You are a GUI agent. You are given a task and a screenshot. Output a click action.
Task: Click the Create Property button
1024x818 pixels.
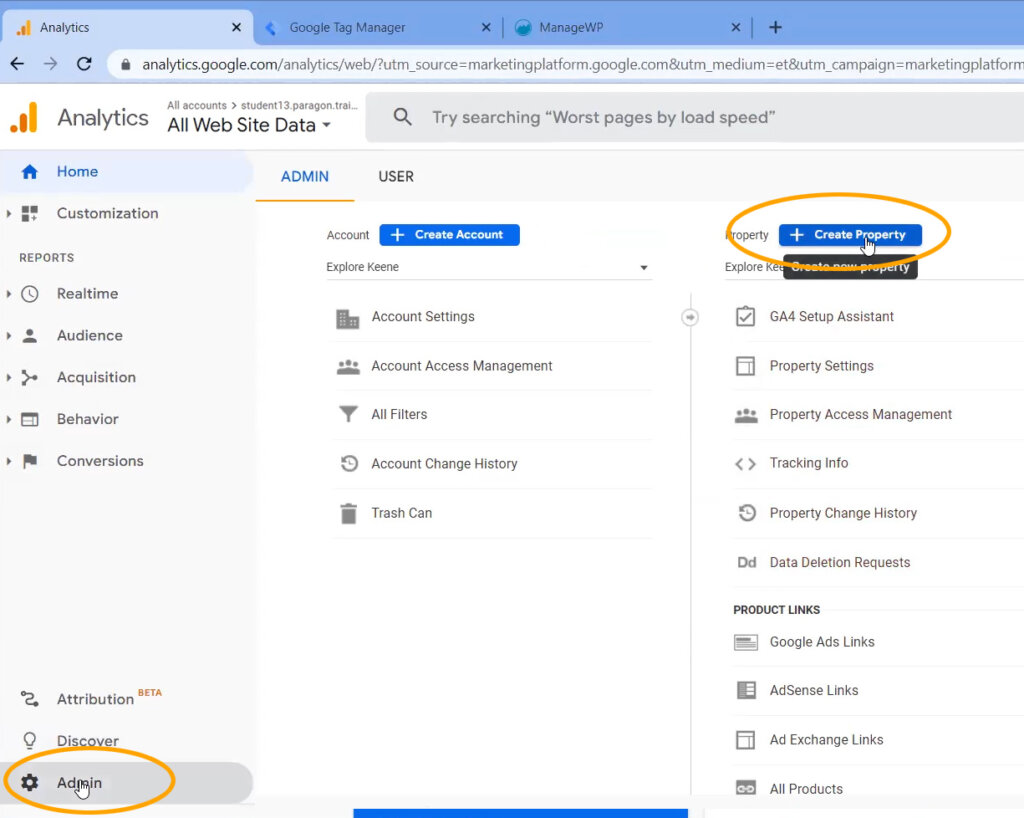click(x=850, y=235)
